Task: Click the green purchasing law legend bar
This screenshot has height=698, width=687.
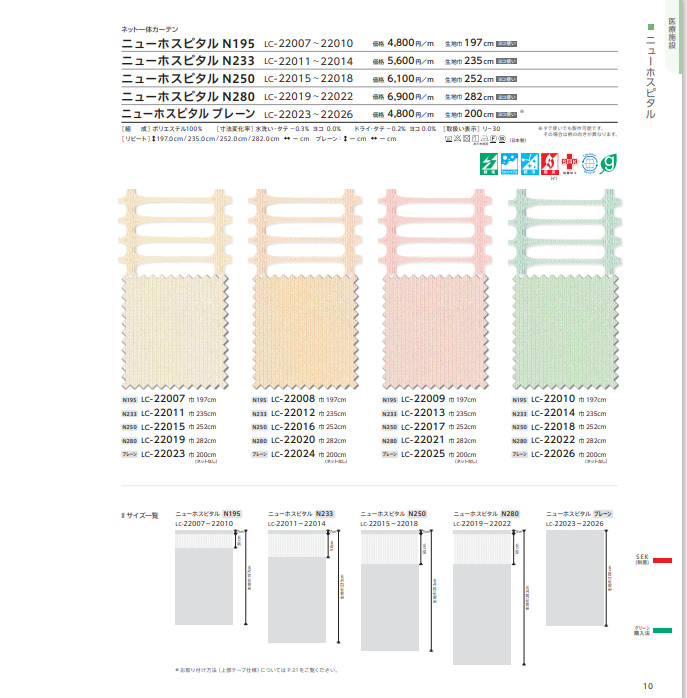Action: pyautogui.click(x=662, y=630)
